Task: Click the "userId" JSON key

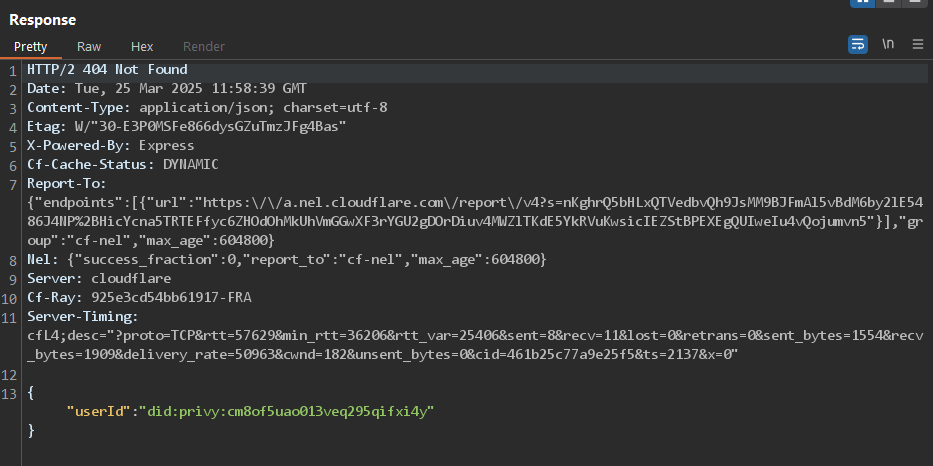Action: (x=98, y=411)
